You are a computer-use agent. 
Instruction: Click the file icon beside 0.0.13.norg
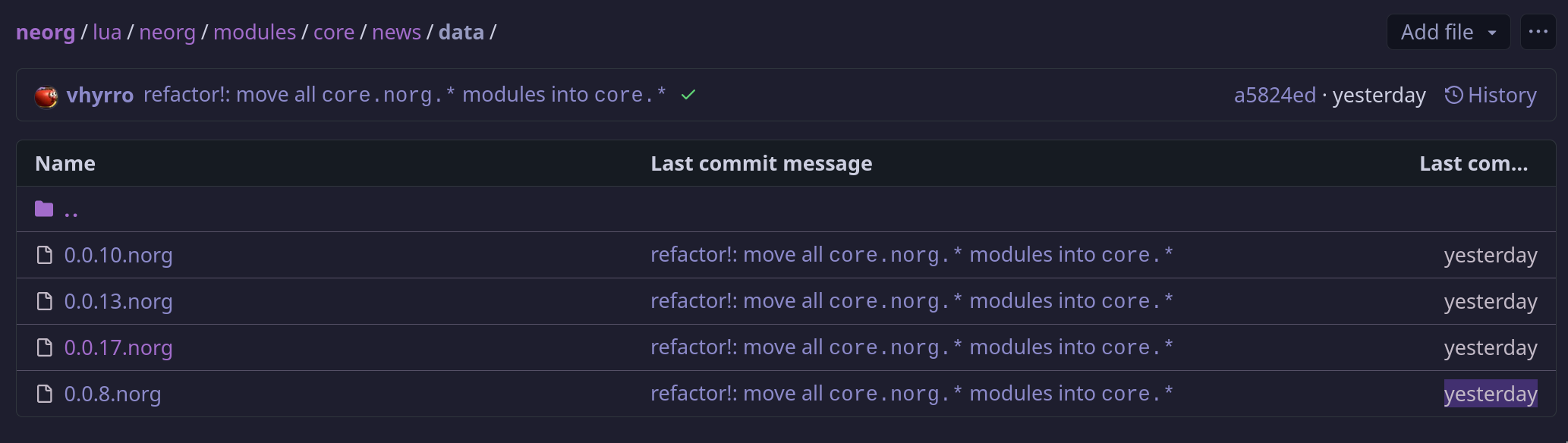tap(43, 301)
